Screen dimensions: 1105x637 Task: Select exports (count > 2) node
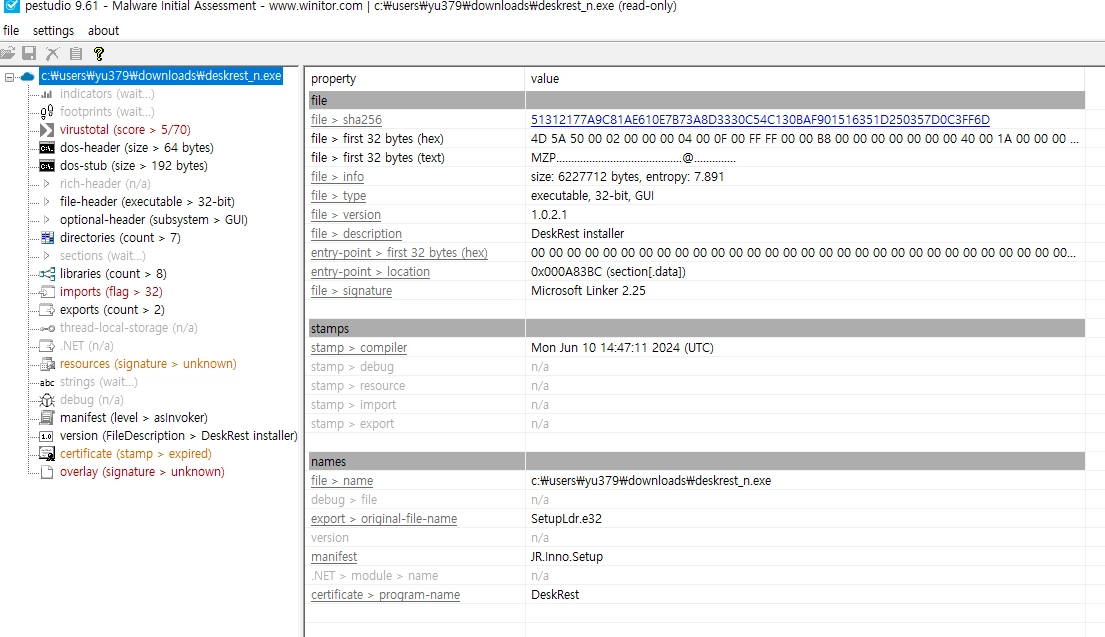(112, 309)
